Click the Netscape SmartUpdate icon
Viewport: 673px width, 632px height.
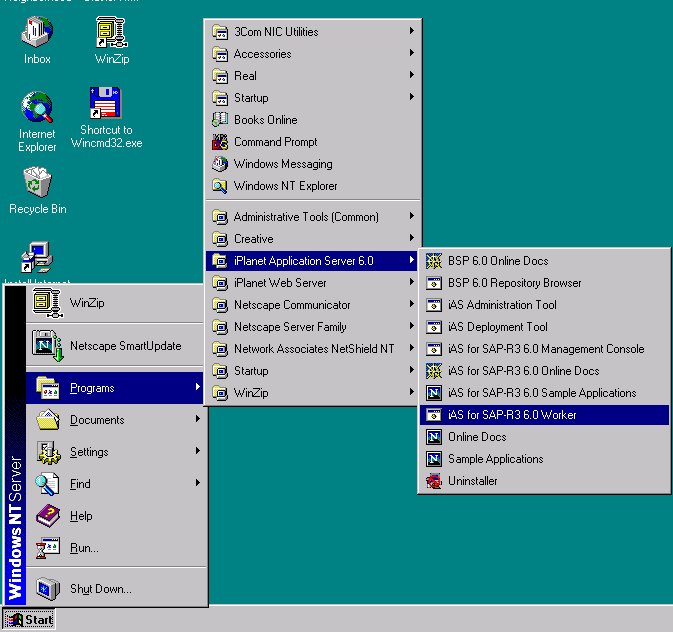click(47, 346)
